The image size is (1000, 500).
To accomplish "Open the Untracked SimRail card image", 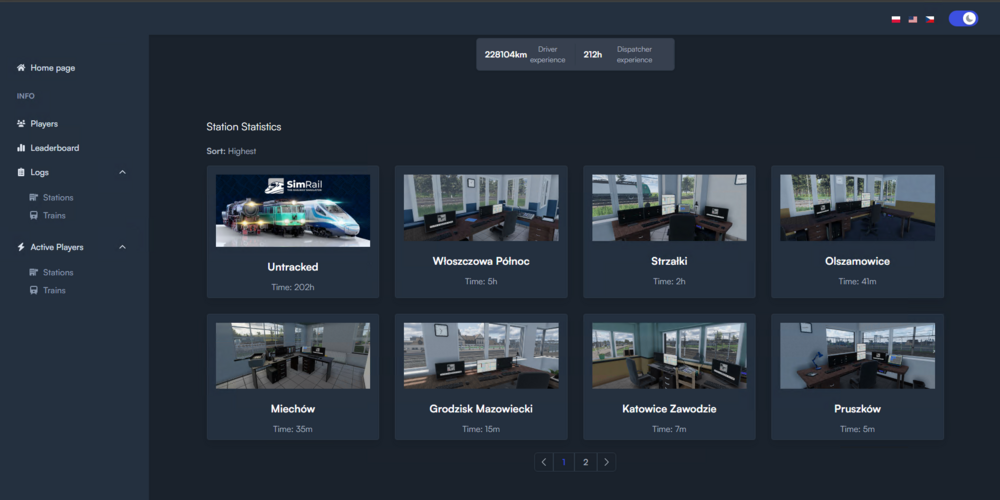I will click(x=293, y=210).
